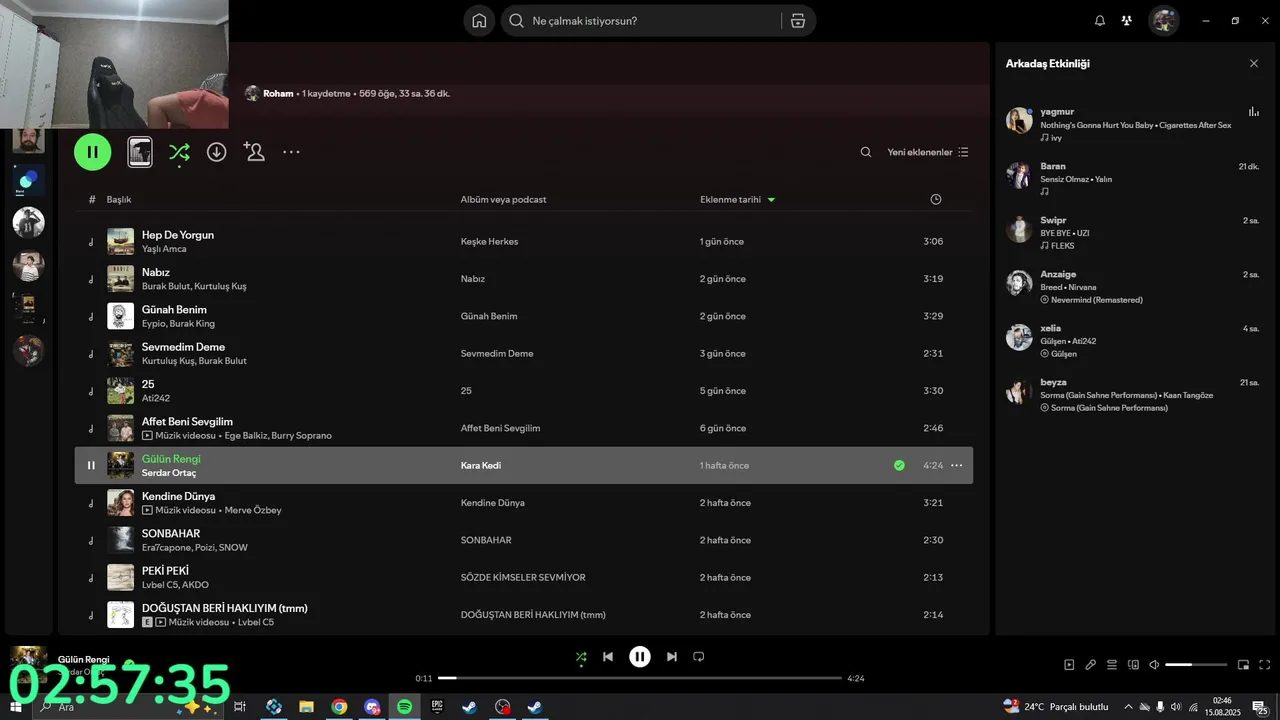Open xelia's profile avatar
The width and height of the screenshot is (1280, 720).
(1019, 337)
